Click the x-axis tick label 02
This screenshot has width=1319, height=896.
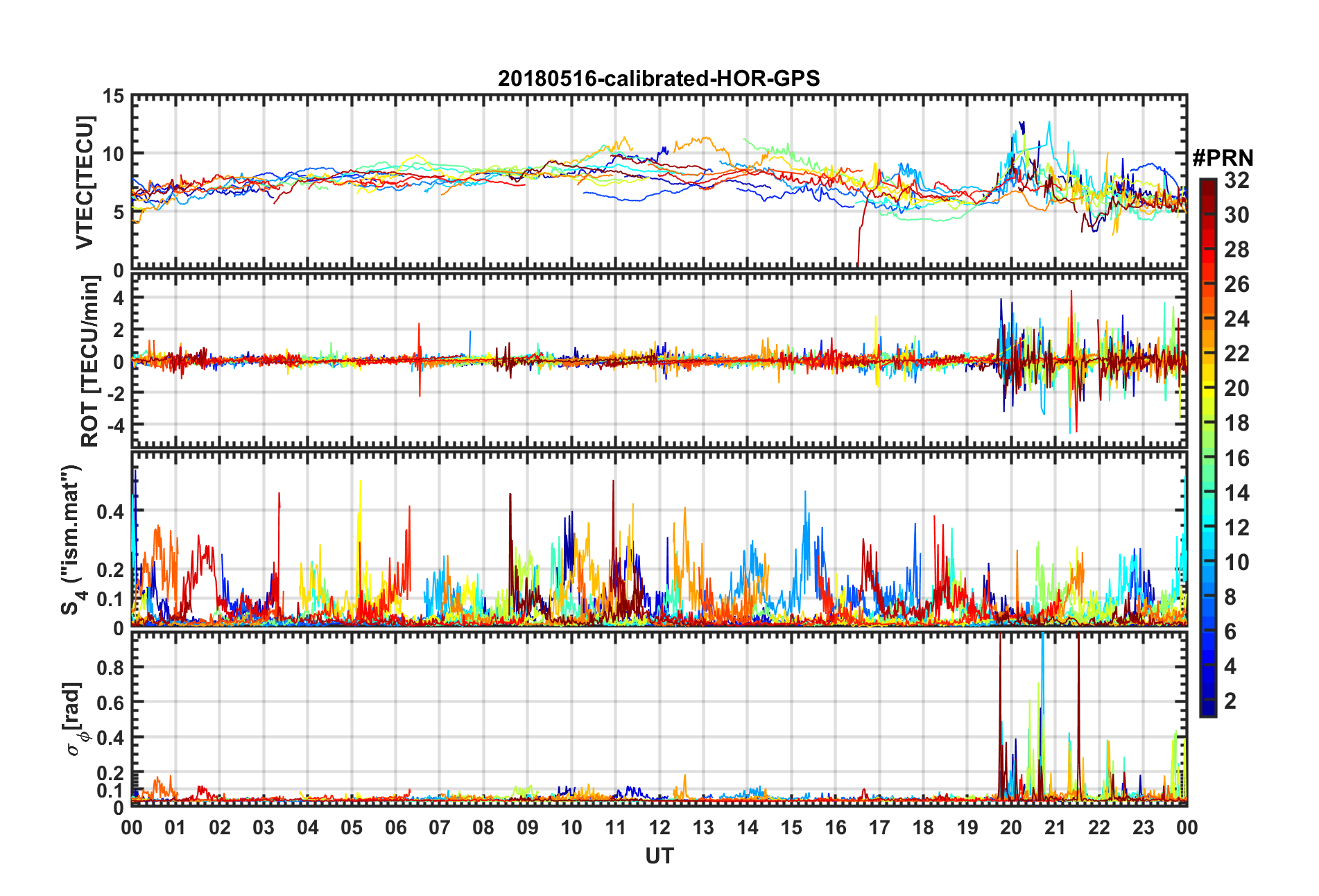(x=220, y=827)
